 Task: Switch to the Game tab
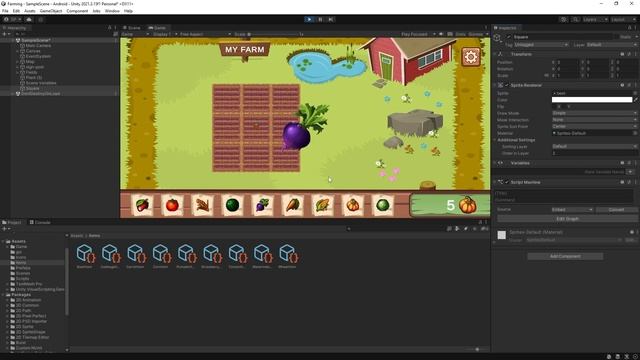(x=157, y=28)
